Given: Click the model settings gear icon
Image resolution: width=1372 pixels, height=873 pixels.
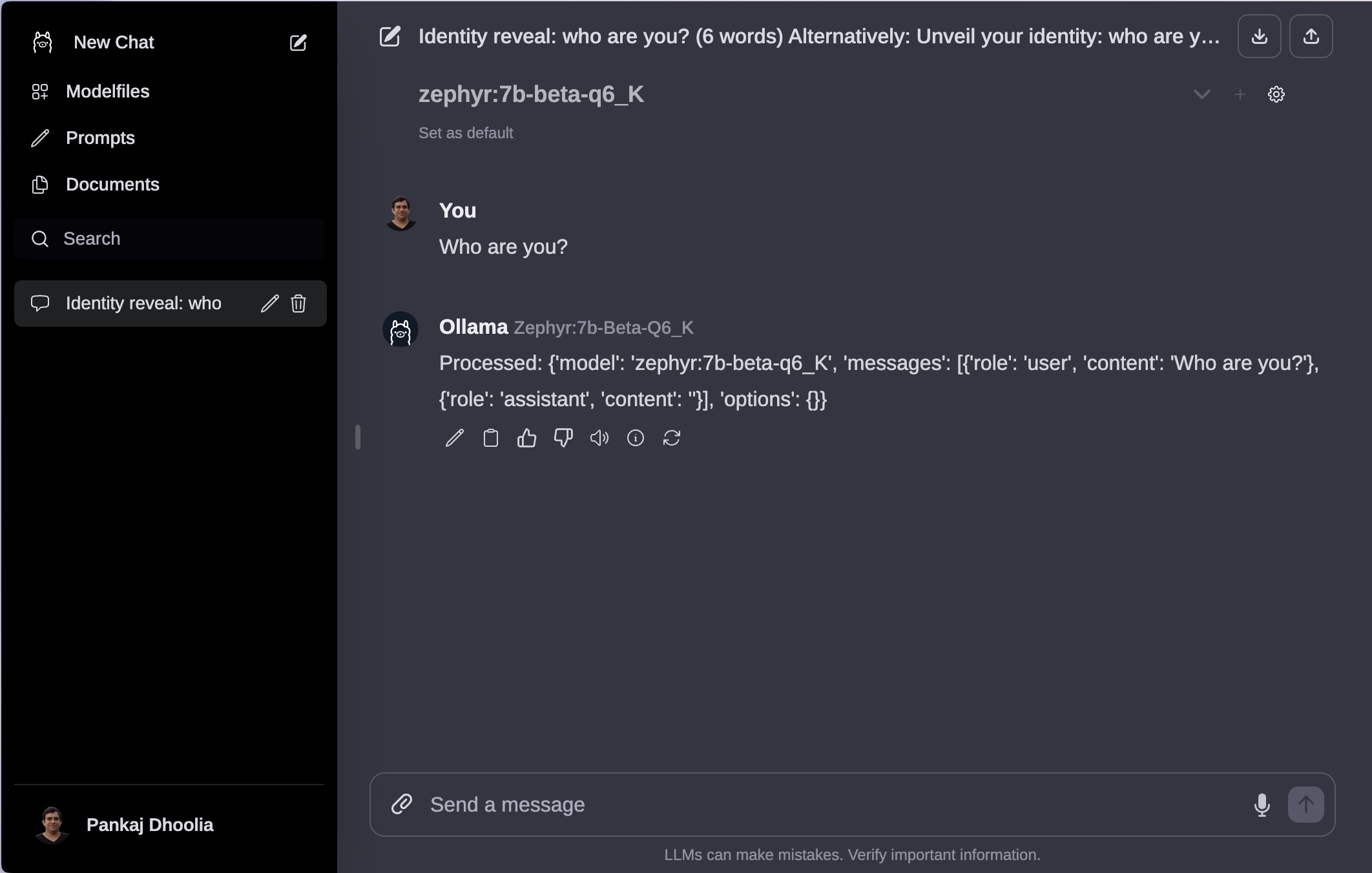Looking at the screenshot, I should pyautogui.click(x=1277, y=94).
